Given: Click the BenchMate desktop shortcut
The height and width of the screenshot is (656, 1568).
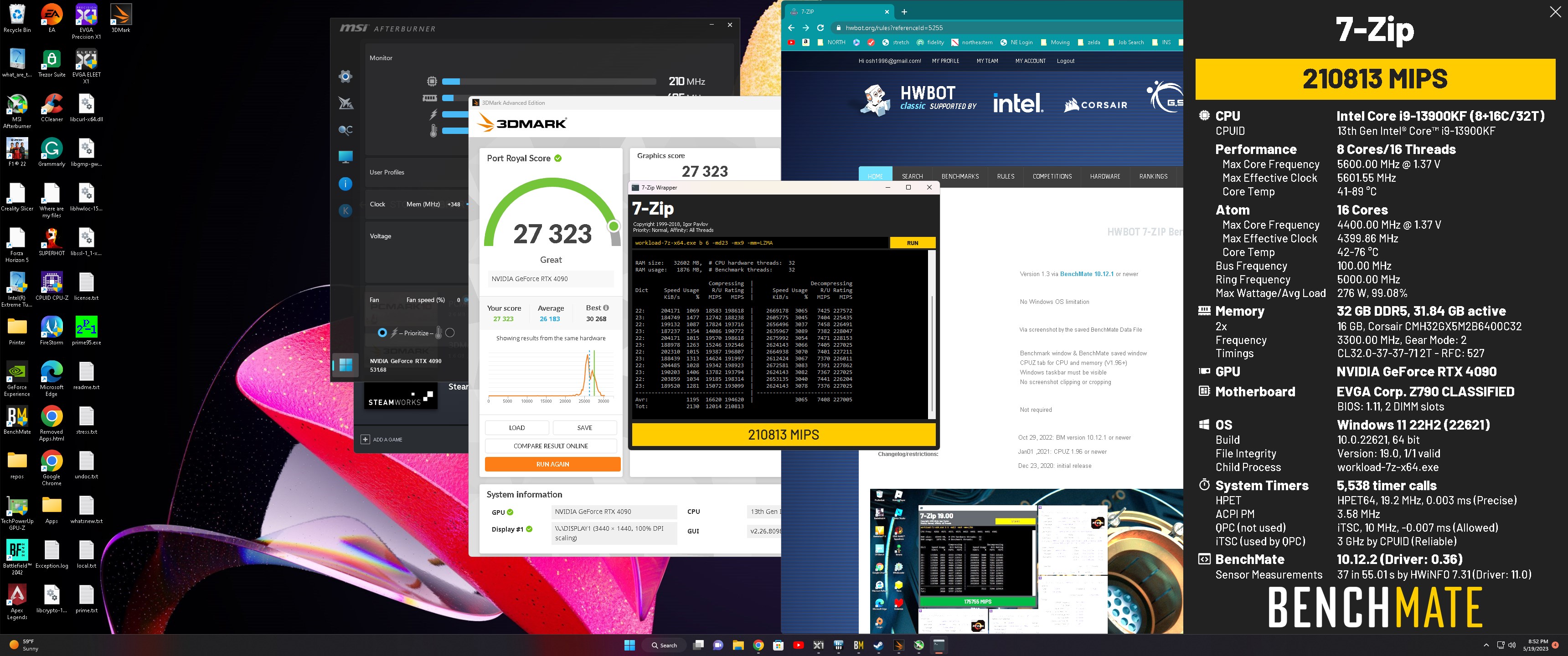Looking at the screenshot, I should coord(17,420).
